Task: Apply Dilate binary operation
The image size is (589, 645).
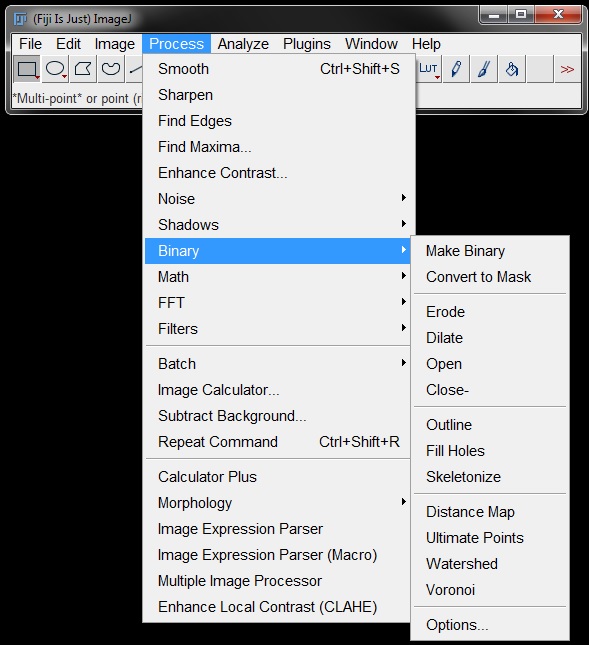Action: [490, 338]
